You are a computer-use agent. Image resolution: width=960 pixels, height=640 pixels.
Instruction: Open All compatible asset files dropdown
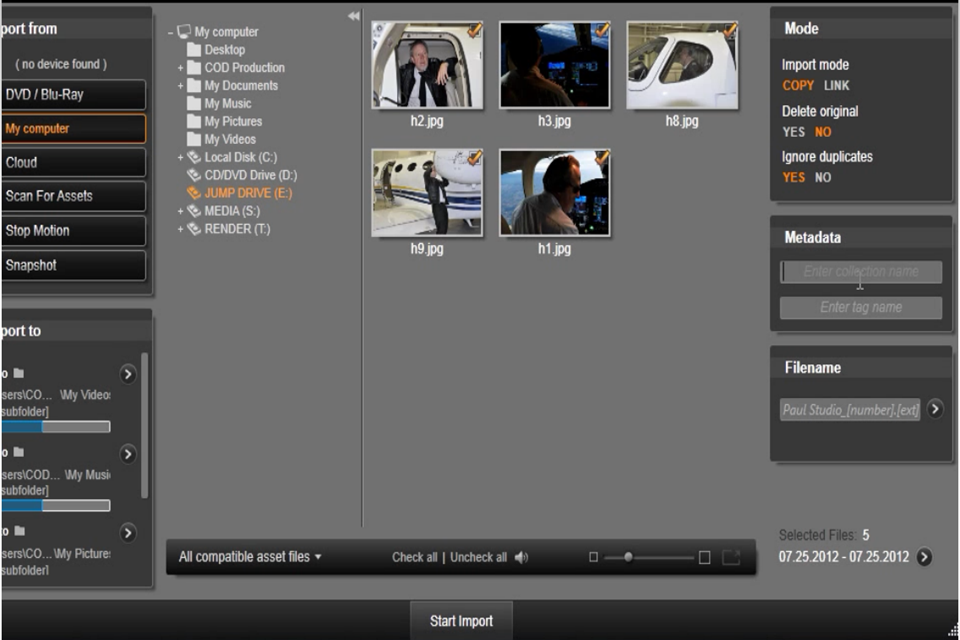pyautogui.click(x=250, y=557)
